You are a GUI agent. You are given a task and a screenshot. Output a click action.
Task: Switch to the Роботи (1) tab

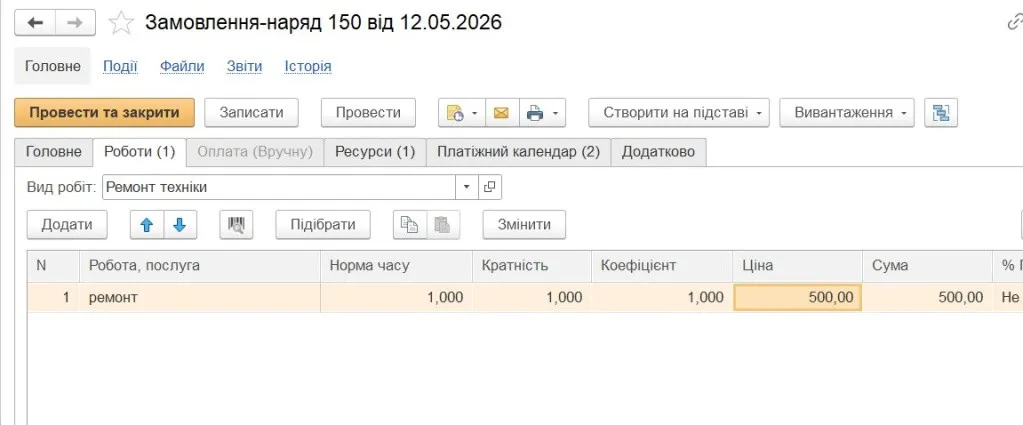tap(140, 152)
